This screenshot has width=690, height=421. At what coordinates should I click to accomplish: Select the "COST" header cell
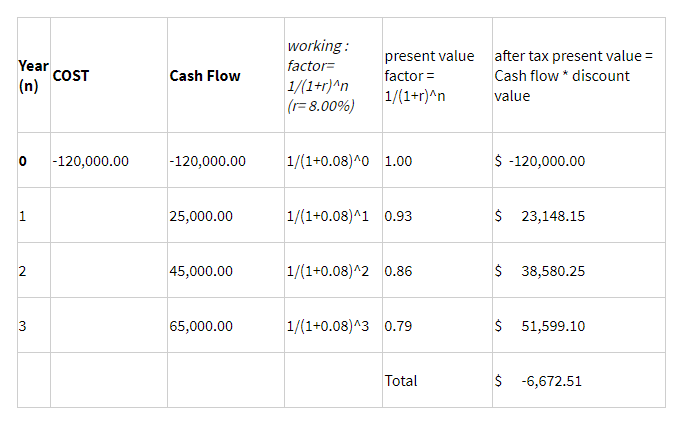[x=70, y=75]
